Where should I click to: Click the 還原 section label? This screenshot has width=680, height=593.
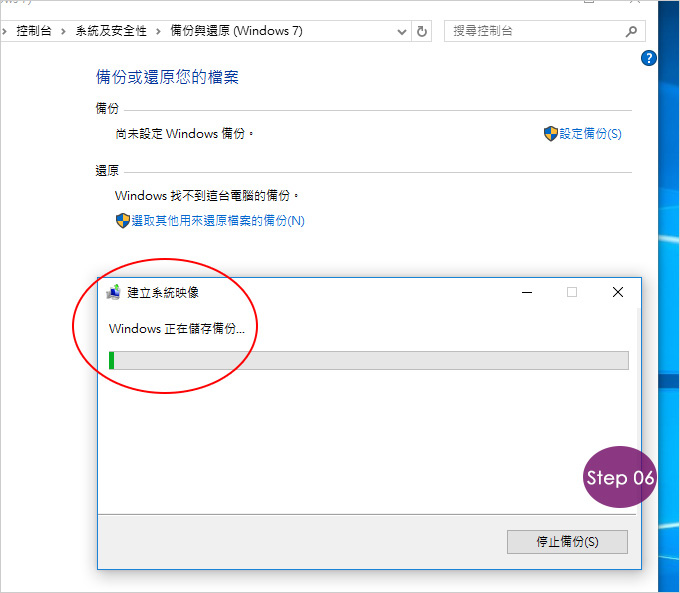(x=107, y=170)
